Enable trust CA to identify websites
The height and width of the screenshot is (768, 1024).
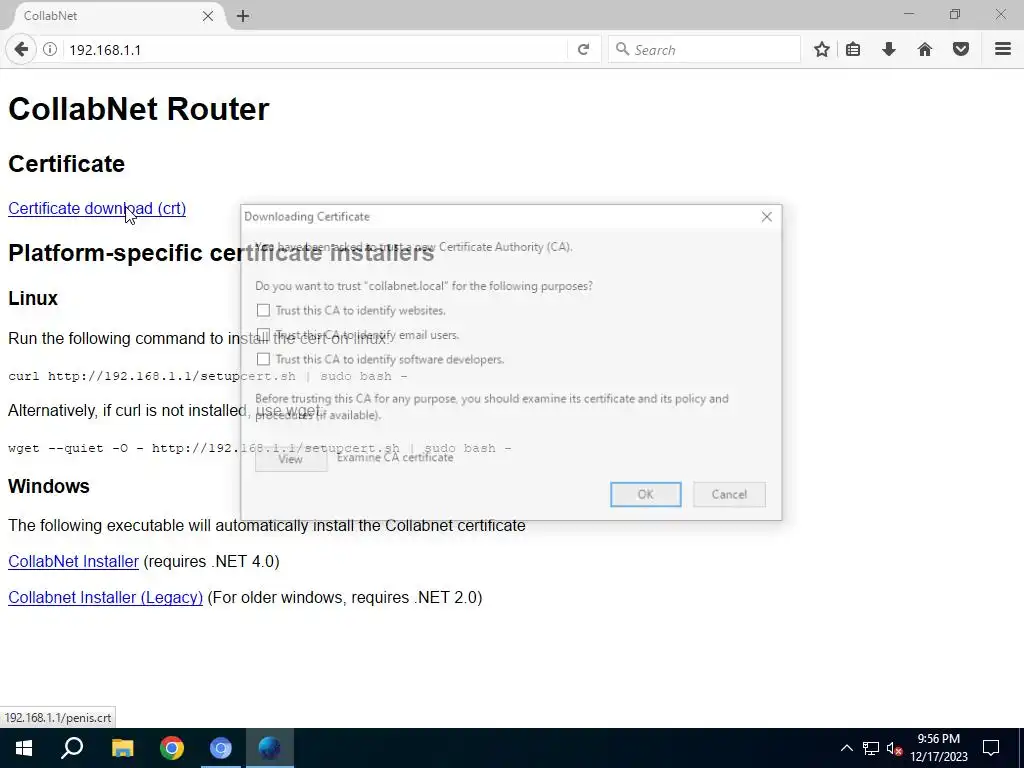click(263, 310)
